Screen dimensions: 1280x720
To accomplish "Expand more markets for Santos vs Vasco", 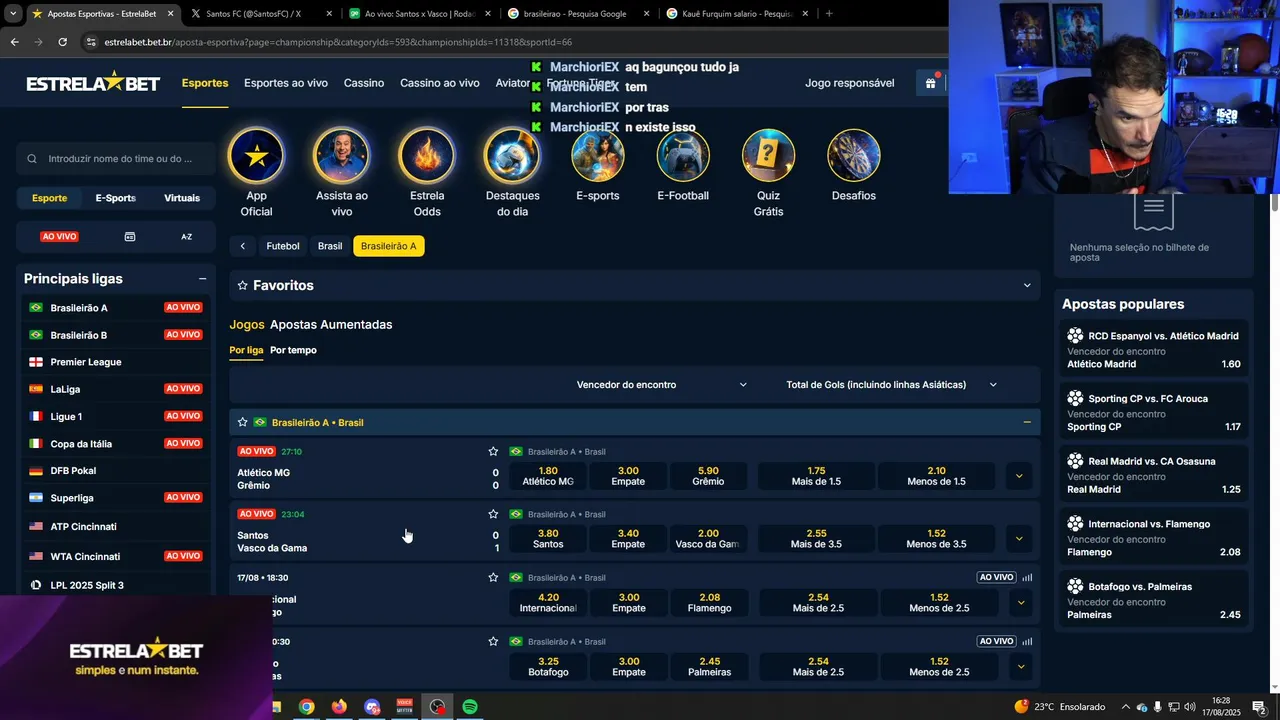I will 1019,539.
